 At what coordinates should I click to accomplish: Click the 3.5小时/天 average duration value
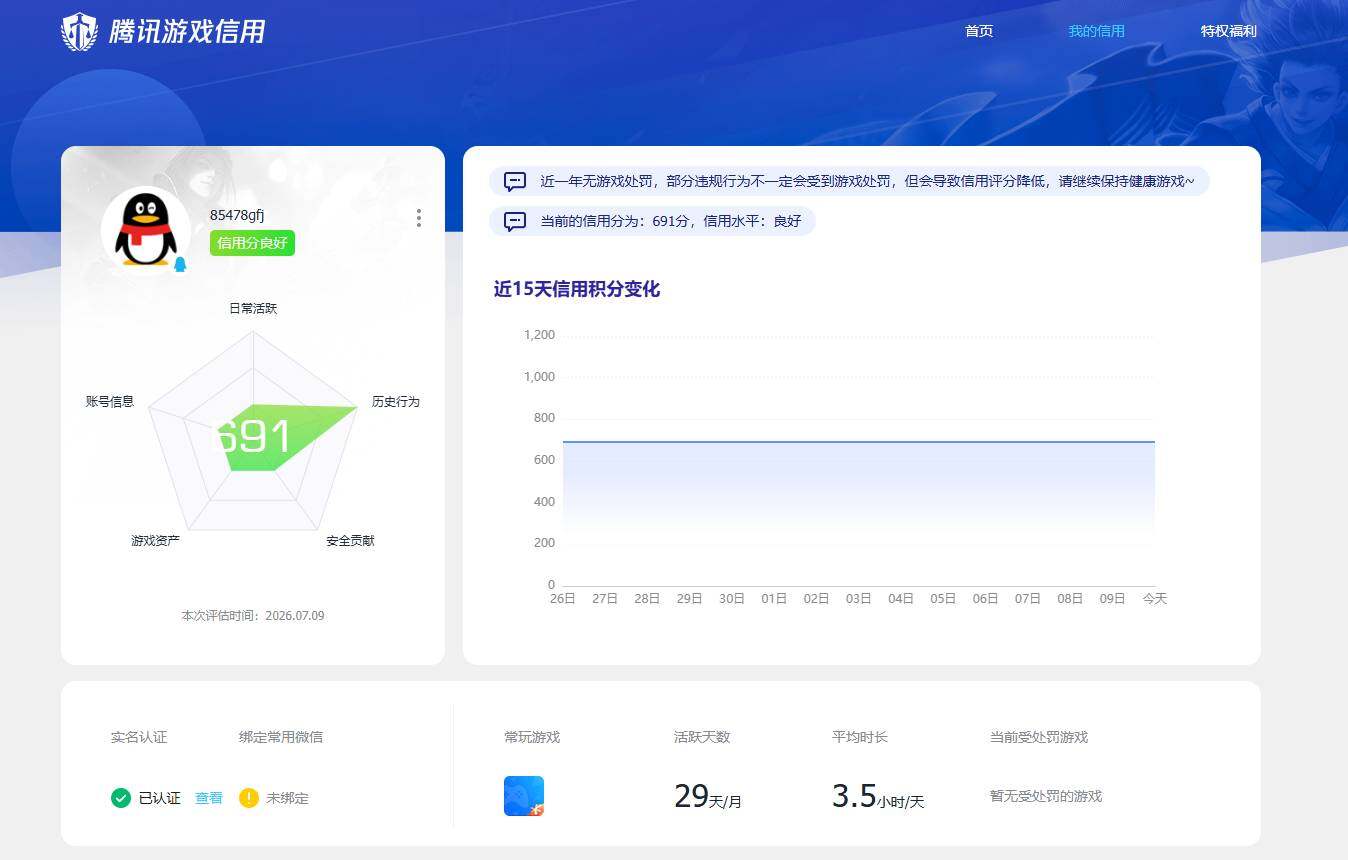pos(878,797)
